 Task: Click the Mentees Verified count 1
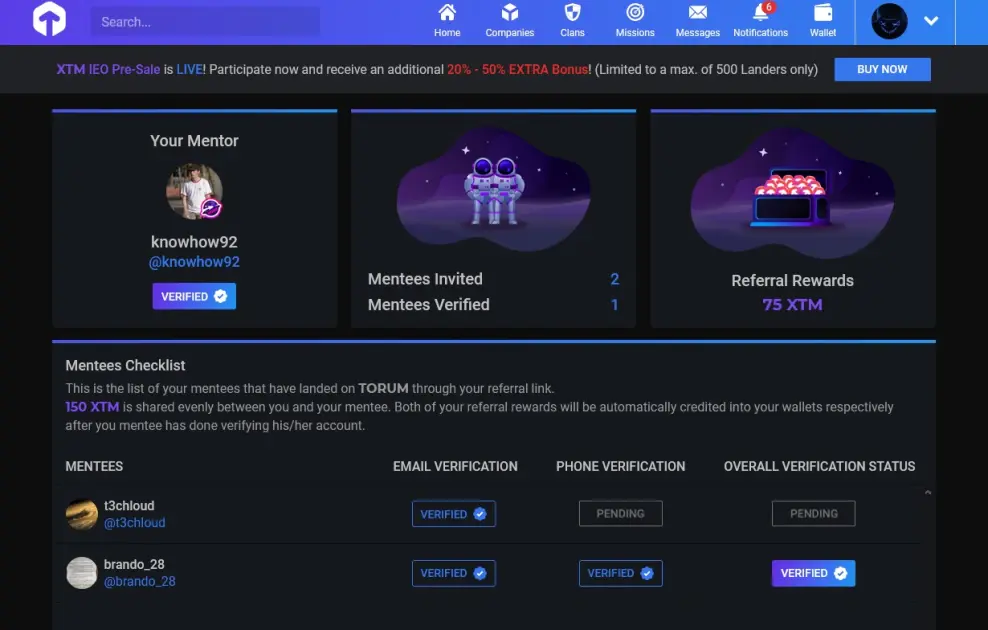point(614,305)
